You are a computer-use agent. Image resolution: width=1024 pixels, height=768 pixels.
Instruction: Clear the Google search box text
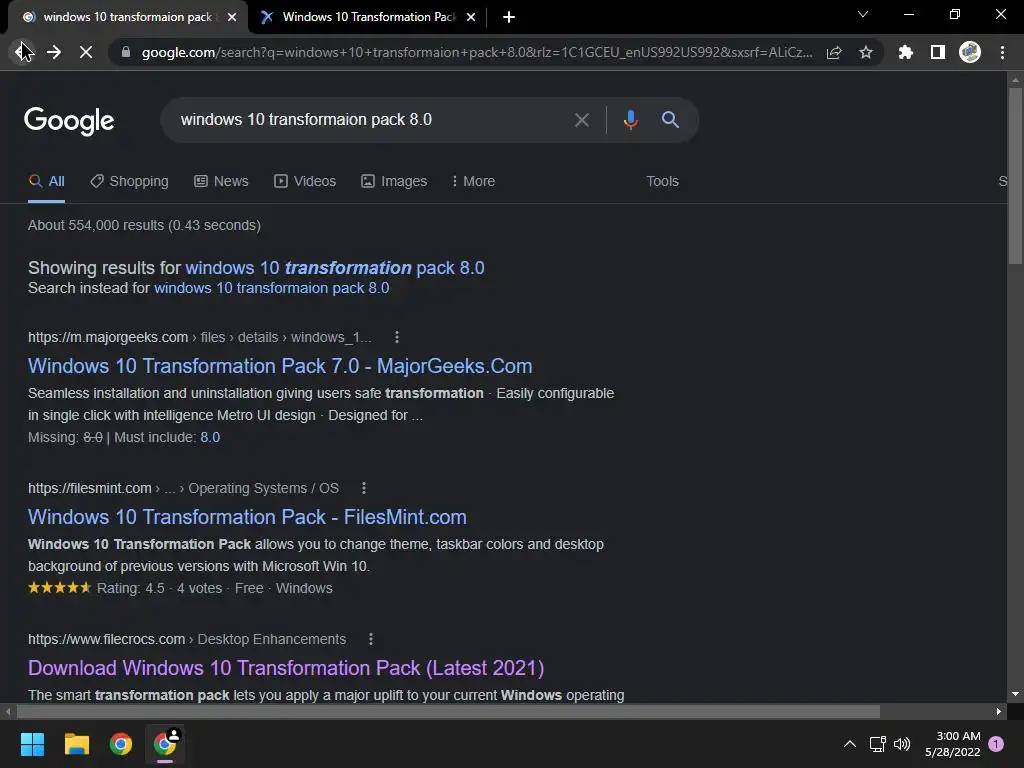(581, 120)
